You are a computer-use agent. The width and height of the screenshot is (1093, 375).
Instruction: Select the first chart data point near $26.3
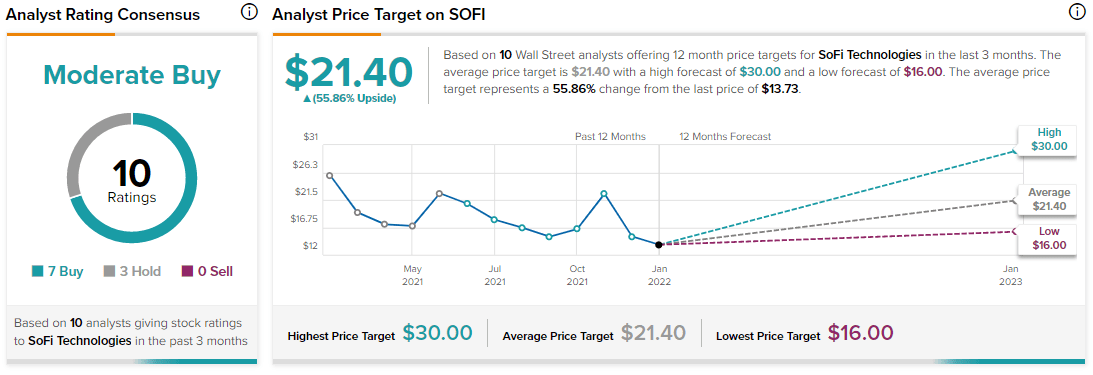point(329,176)
